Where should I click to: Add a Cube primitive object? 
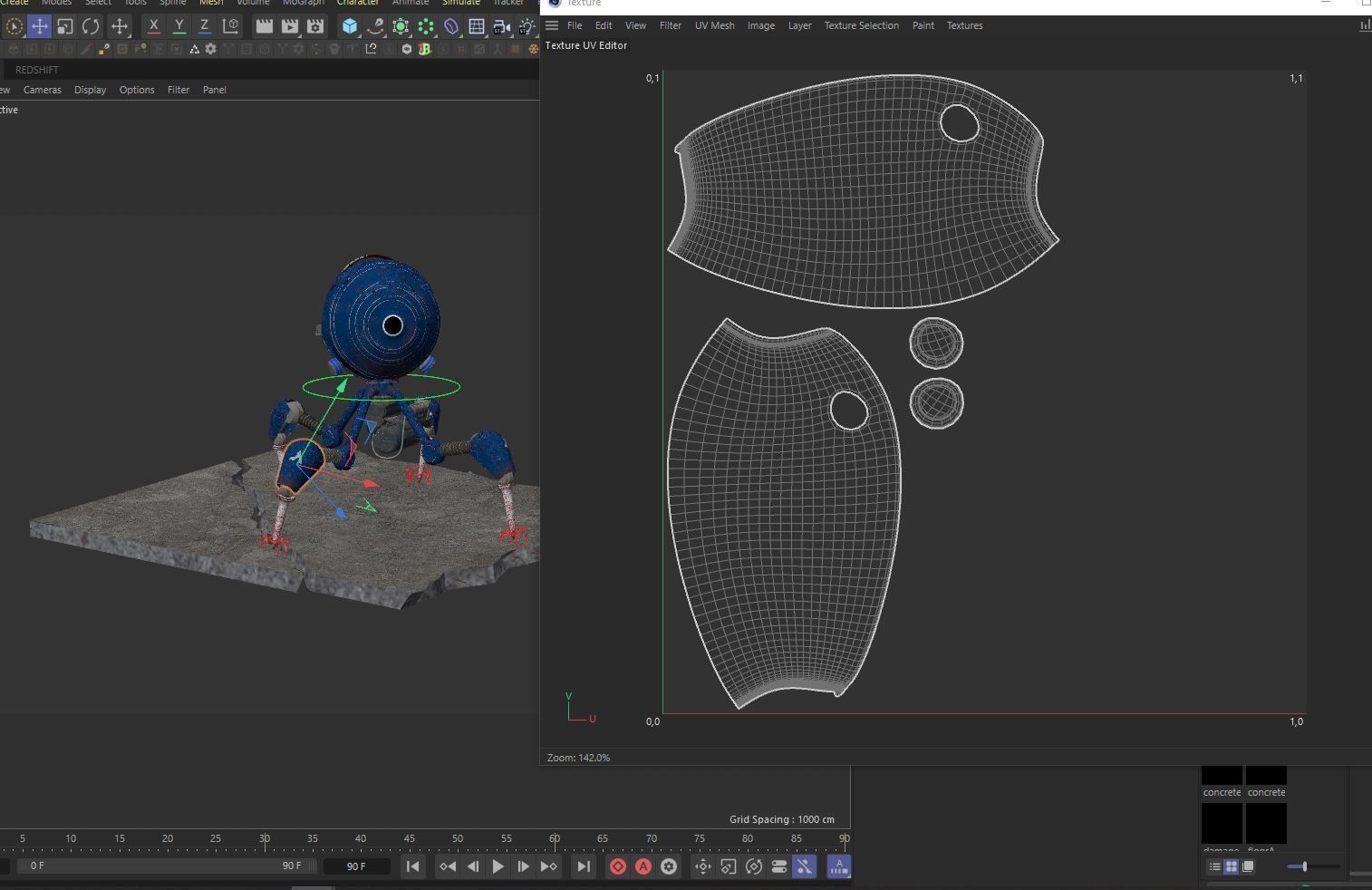(x=350, y=26)
